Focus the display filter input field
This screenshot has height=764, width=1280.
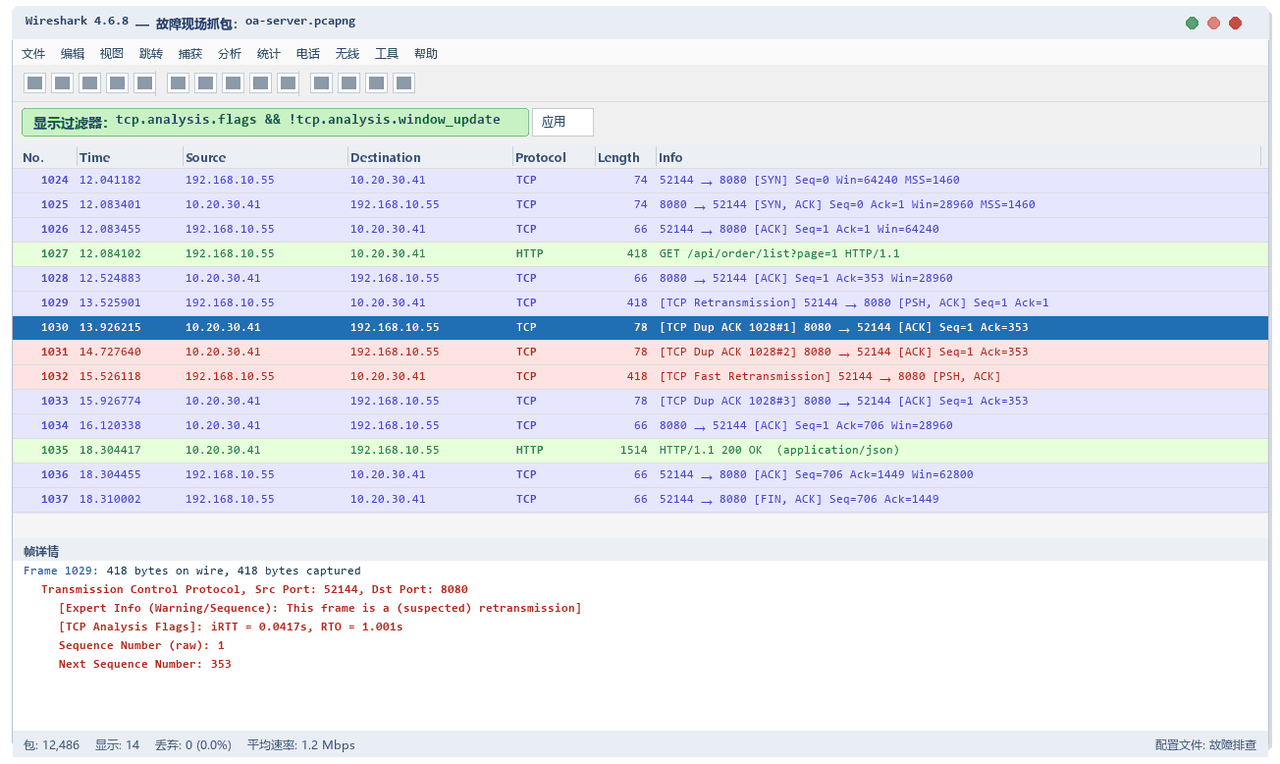pyautogui.click(x=275, y=122)
